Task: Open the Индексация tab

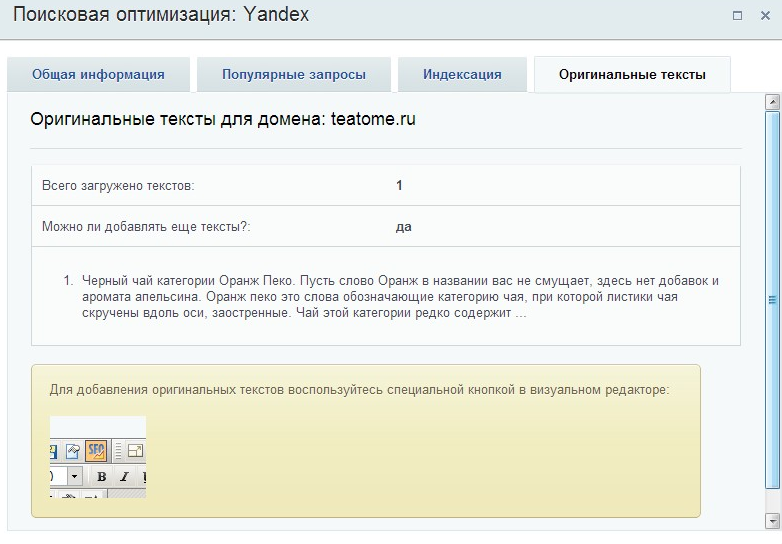Action: pos(462,74)
